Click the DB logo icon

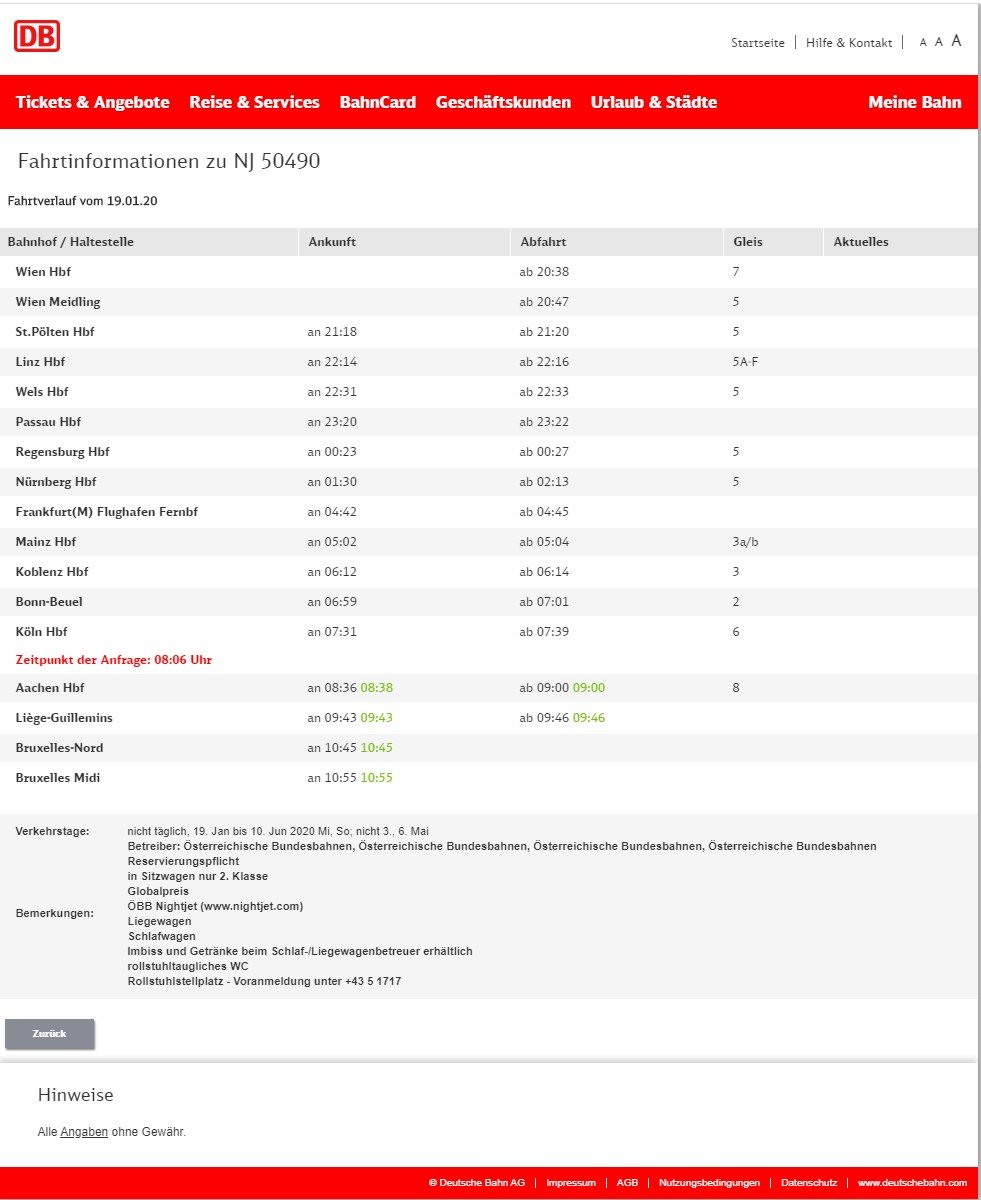(x=37, y=37)
